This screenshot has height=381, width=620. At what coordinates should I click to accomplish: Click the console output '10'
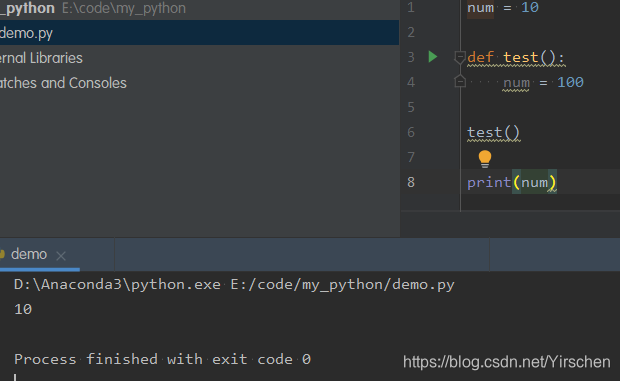coord(23,309)
